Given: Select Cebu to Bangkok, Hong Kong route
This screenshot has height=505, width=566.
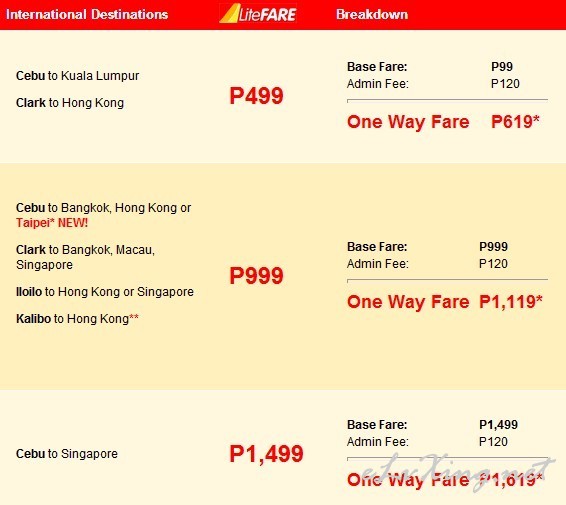Looking at the screenshot, I should (x=103, y=208).
